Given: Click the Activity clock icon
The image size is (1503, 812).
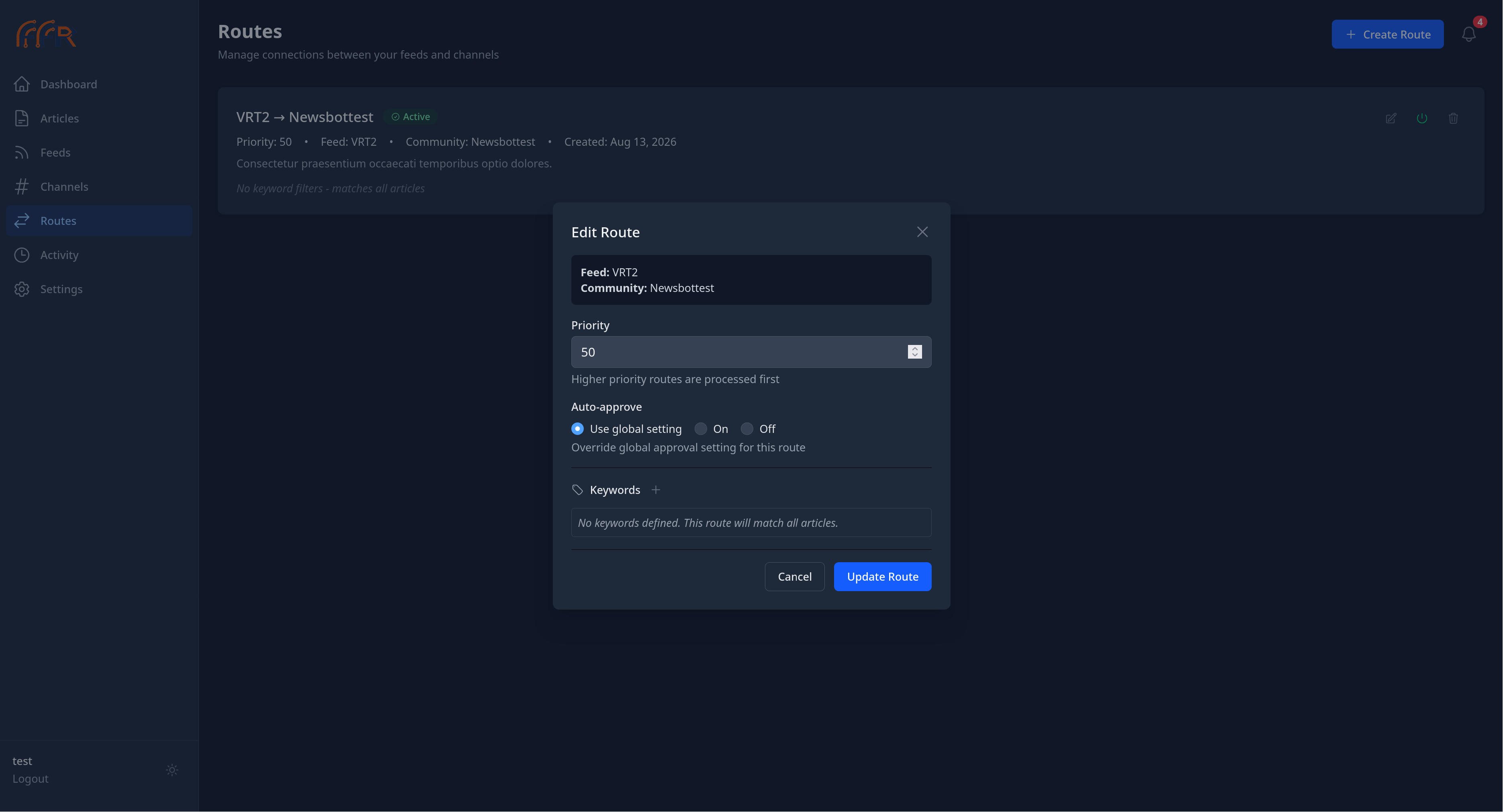Looking at the screenshot, I should [22, 255].
